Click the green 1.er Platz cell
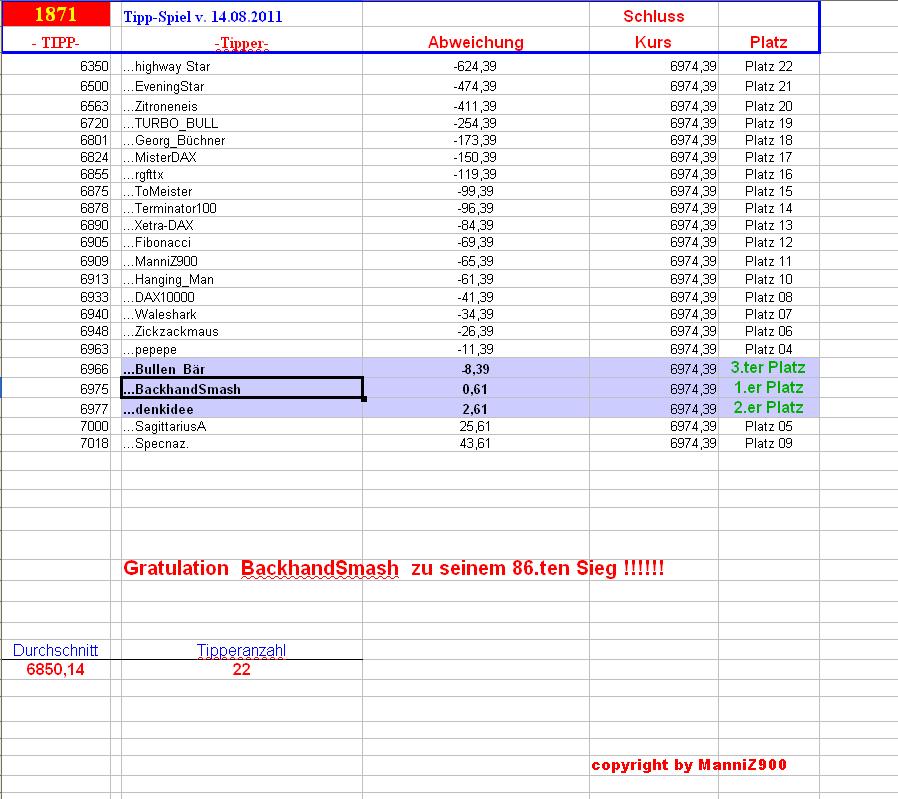Screen dimensions: 898x799 (769, 388)
